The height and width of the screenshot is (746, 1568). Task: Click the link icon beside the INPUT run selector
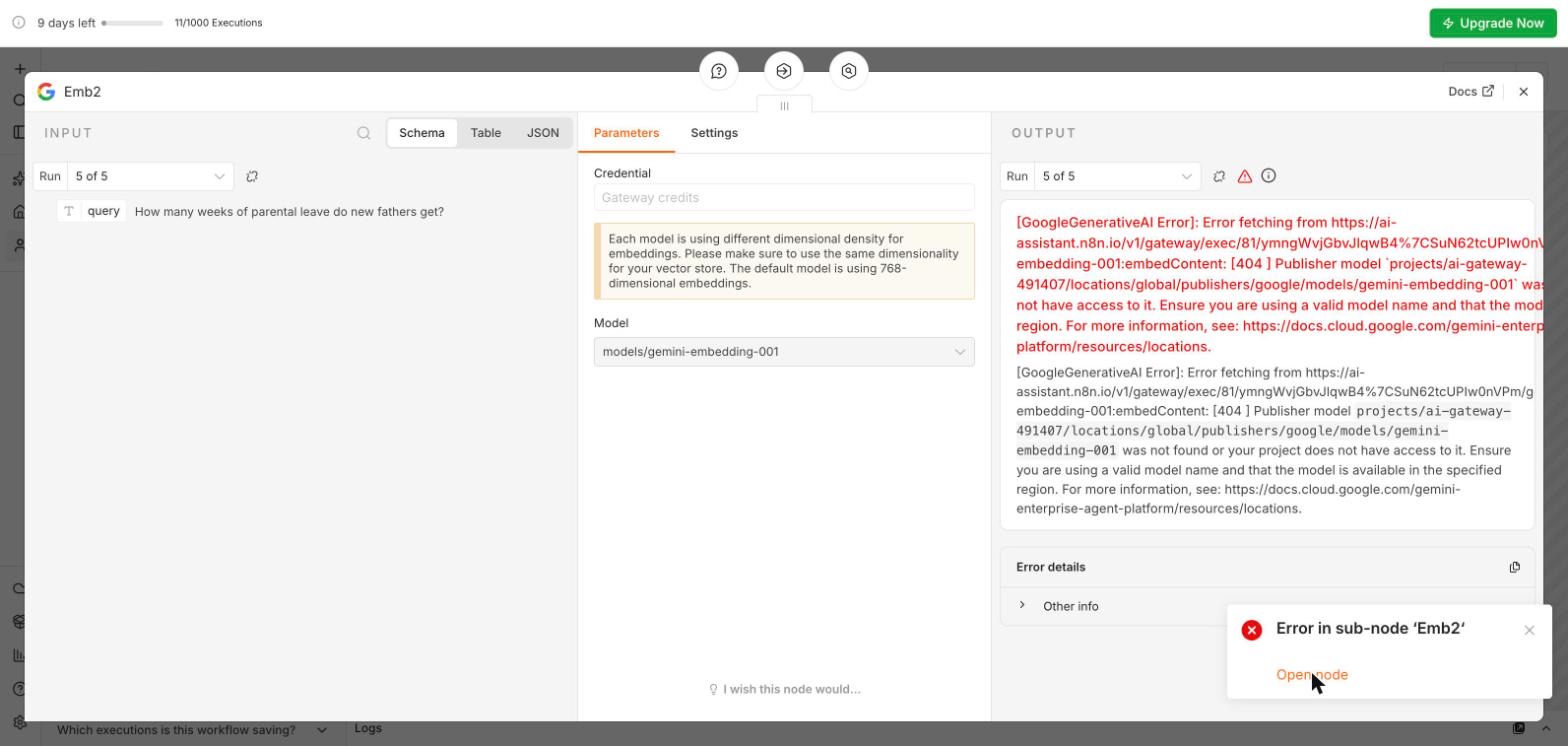coord(252,176)
